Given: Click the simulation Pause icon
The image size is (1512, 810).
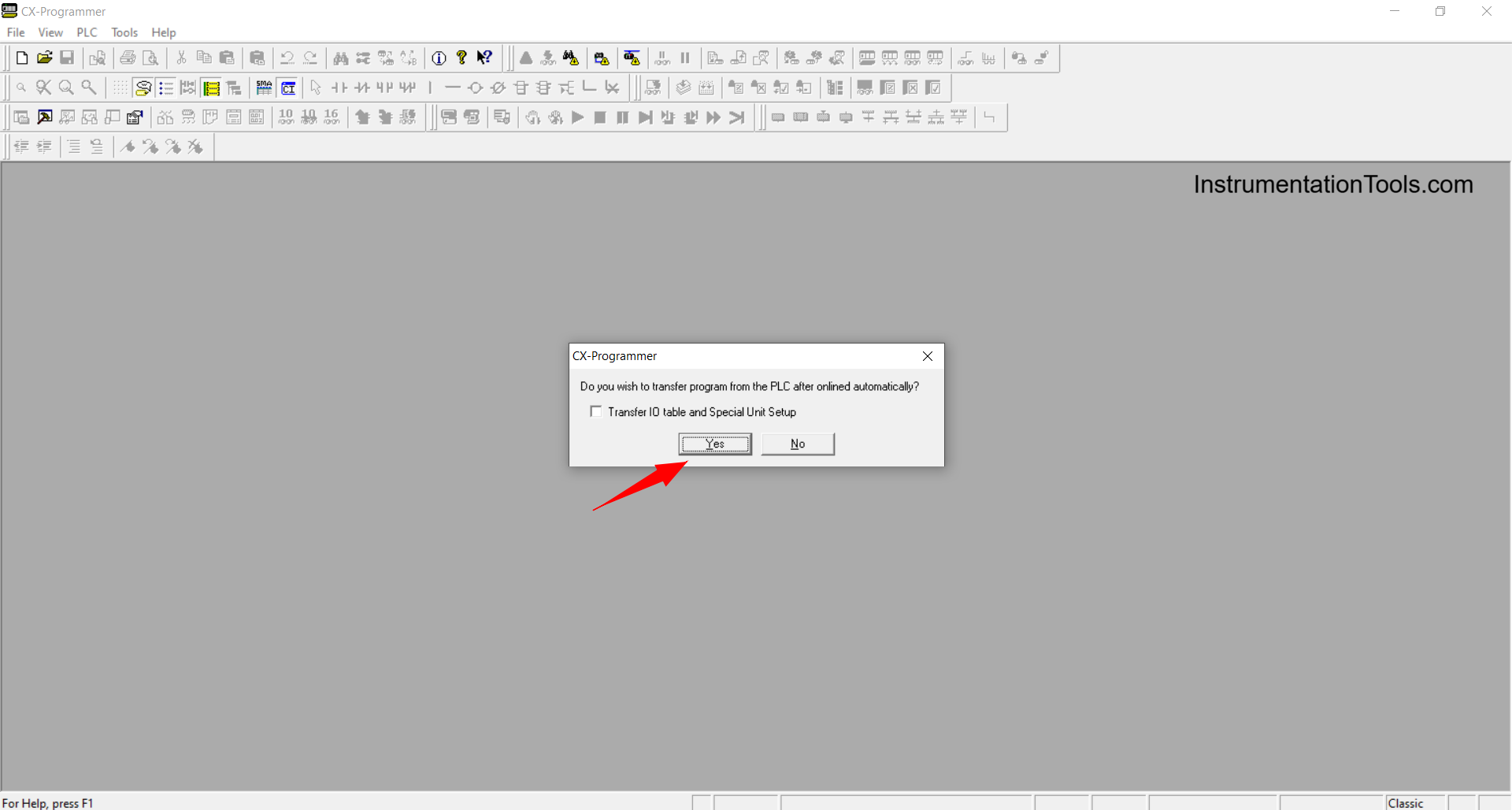Looking at the screenshot, I should tap(623, 117).
